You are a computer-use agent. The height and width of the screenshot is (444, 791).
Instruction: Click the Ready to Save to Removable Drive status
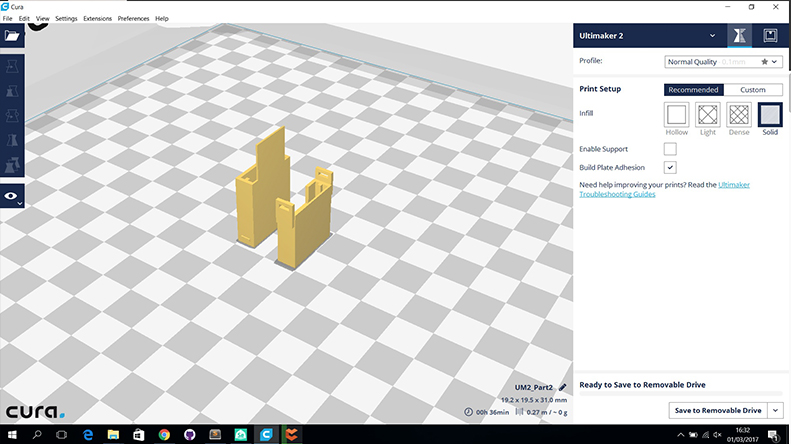coord(642,384)
